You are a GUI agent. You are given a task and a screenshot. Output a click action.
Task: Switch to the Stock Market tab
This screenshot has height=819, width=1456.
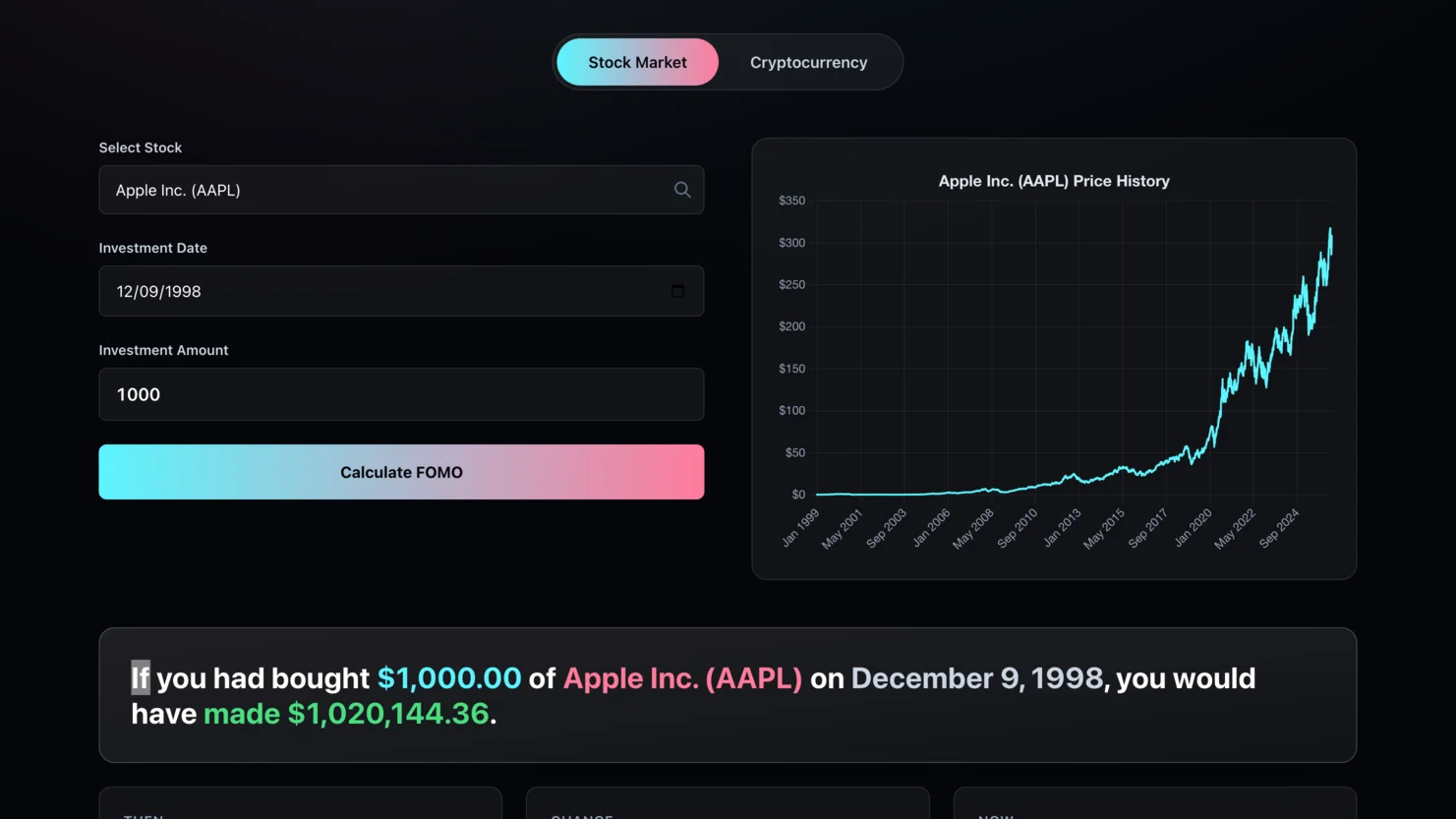(x=637, y=62)
